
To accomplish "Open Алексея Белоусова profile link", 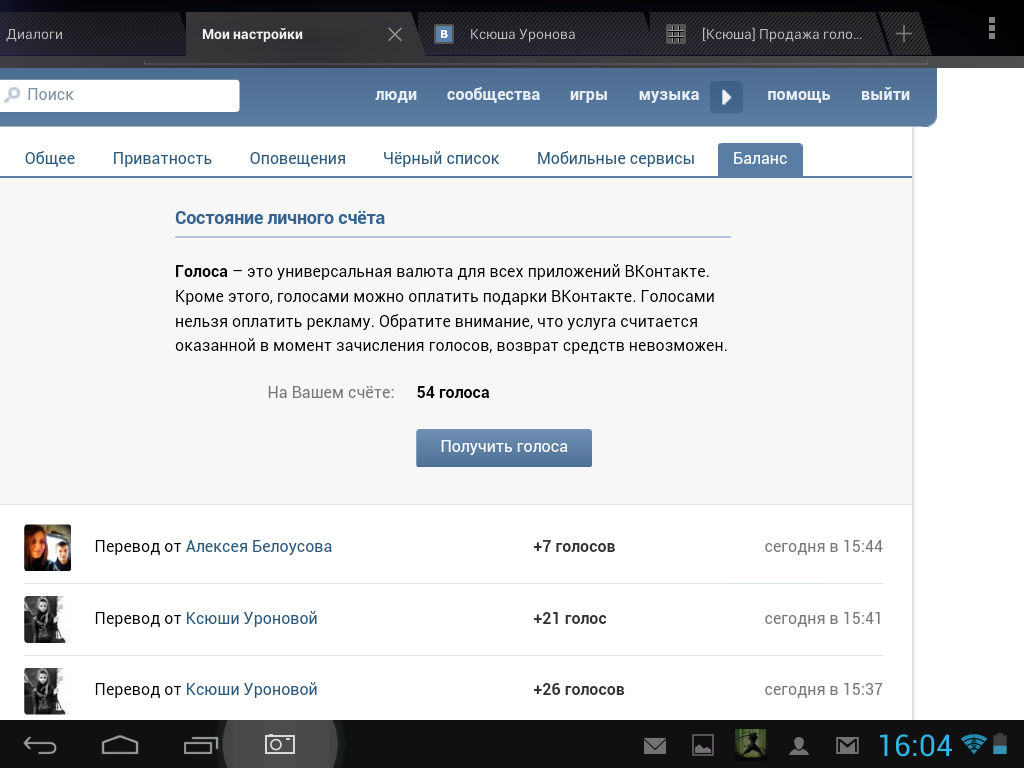I will point(259,547).
